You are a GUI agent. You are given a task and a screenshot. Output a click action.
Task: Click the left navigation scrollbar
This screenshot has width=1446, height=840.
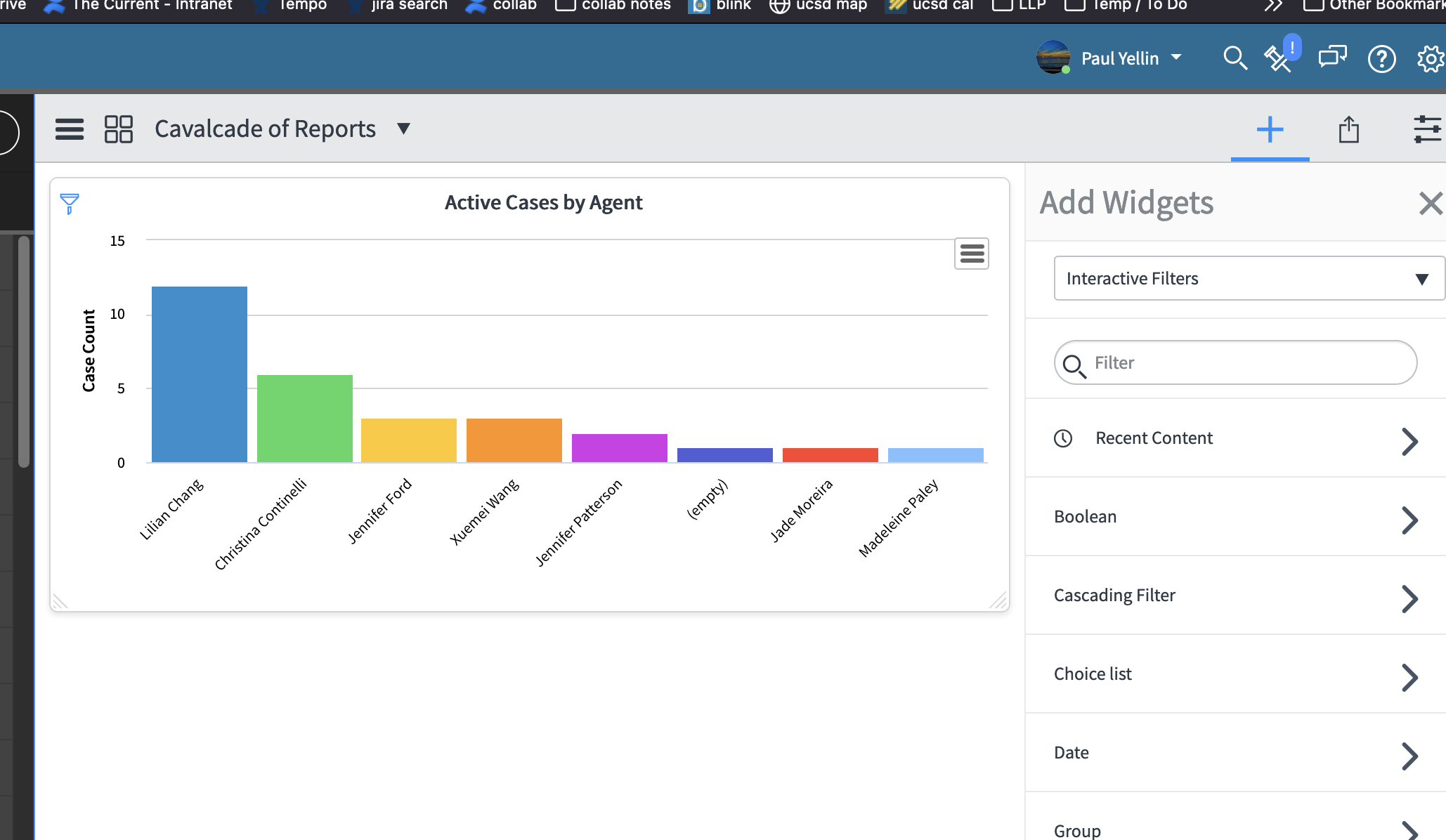24,351
